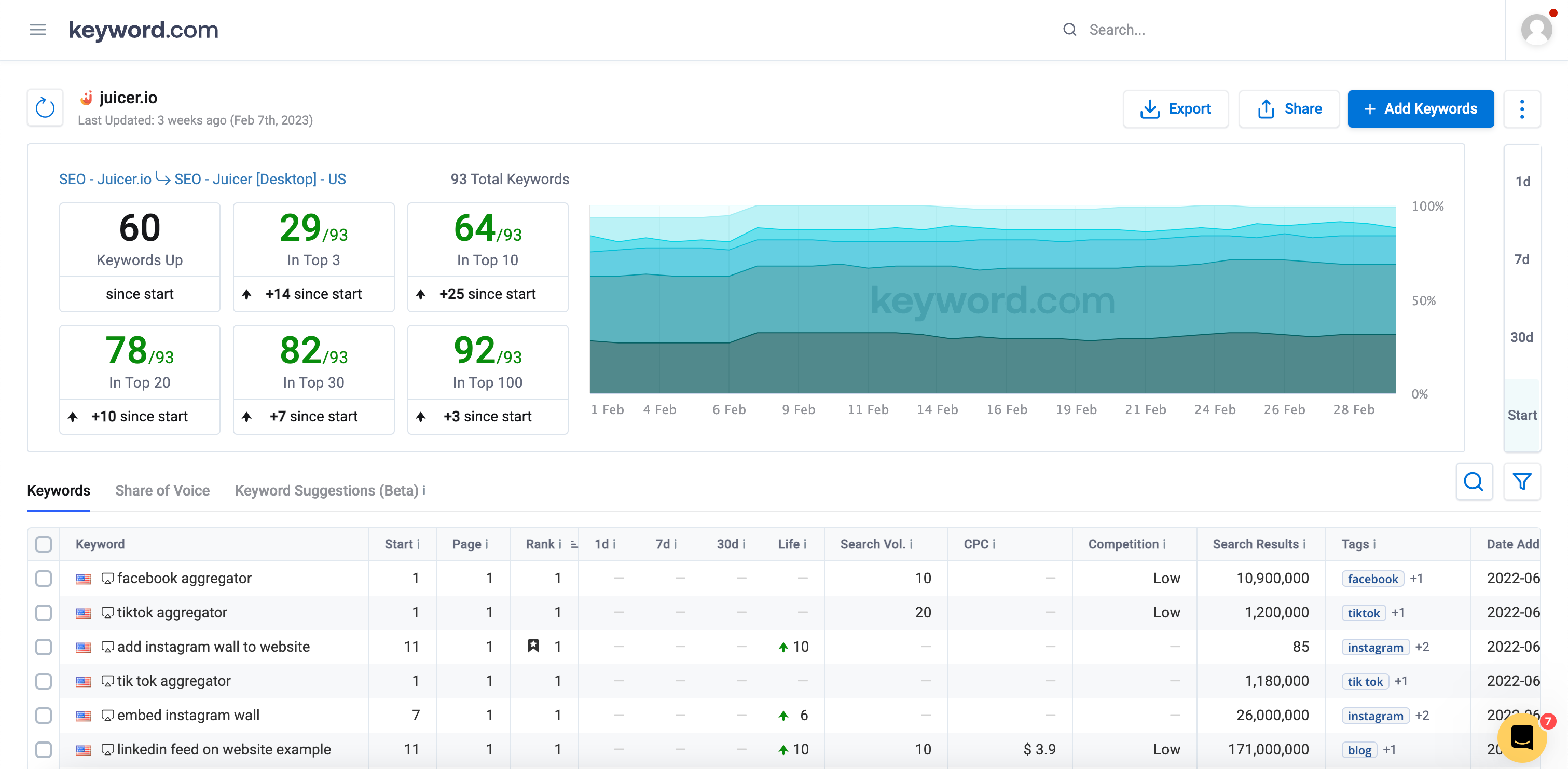Check the add instagram wall to website checkbox
The image size is (1568, 769).
[x=44, y=647]
